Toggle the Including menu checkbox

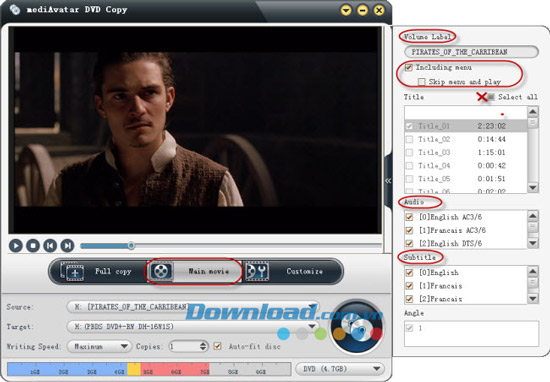[x=409, y=67]
